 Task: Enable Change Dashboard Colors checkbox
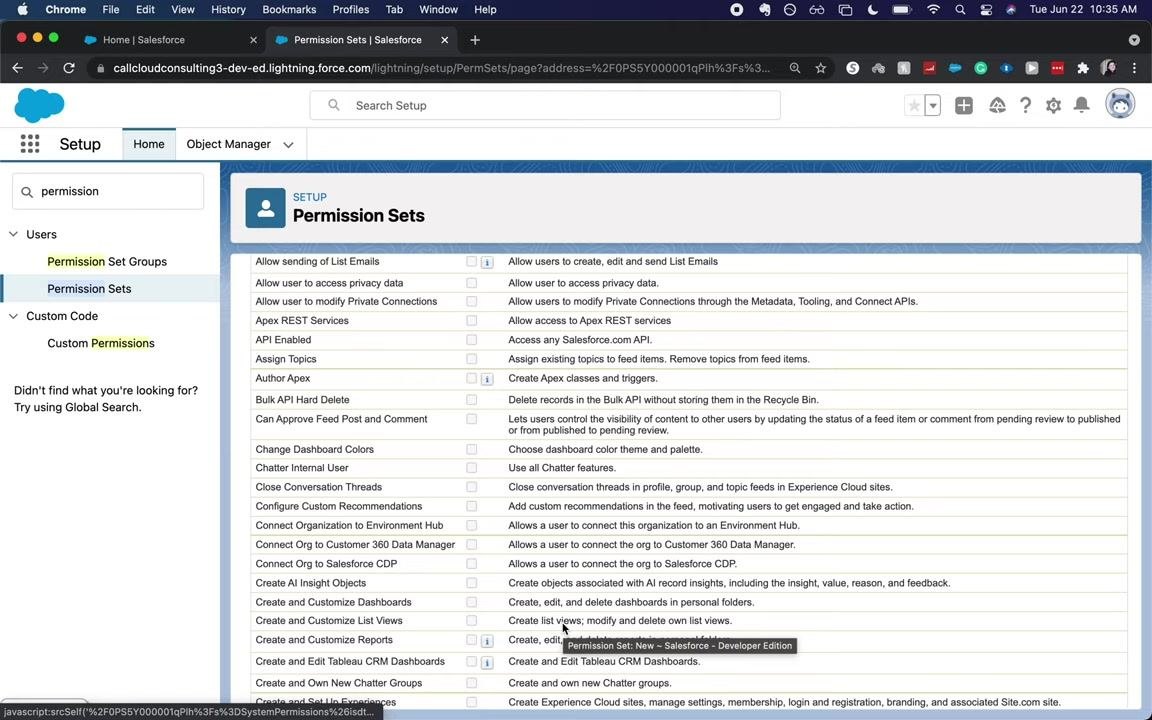[x=472, y=450]
